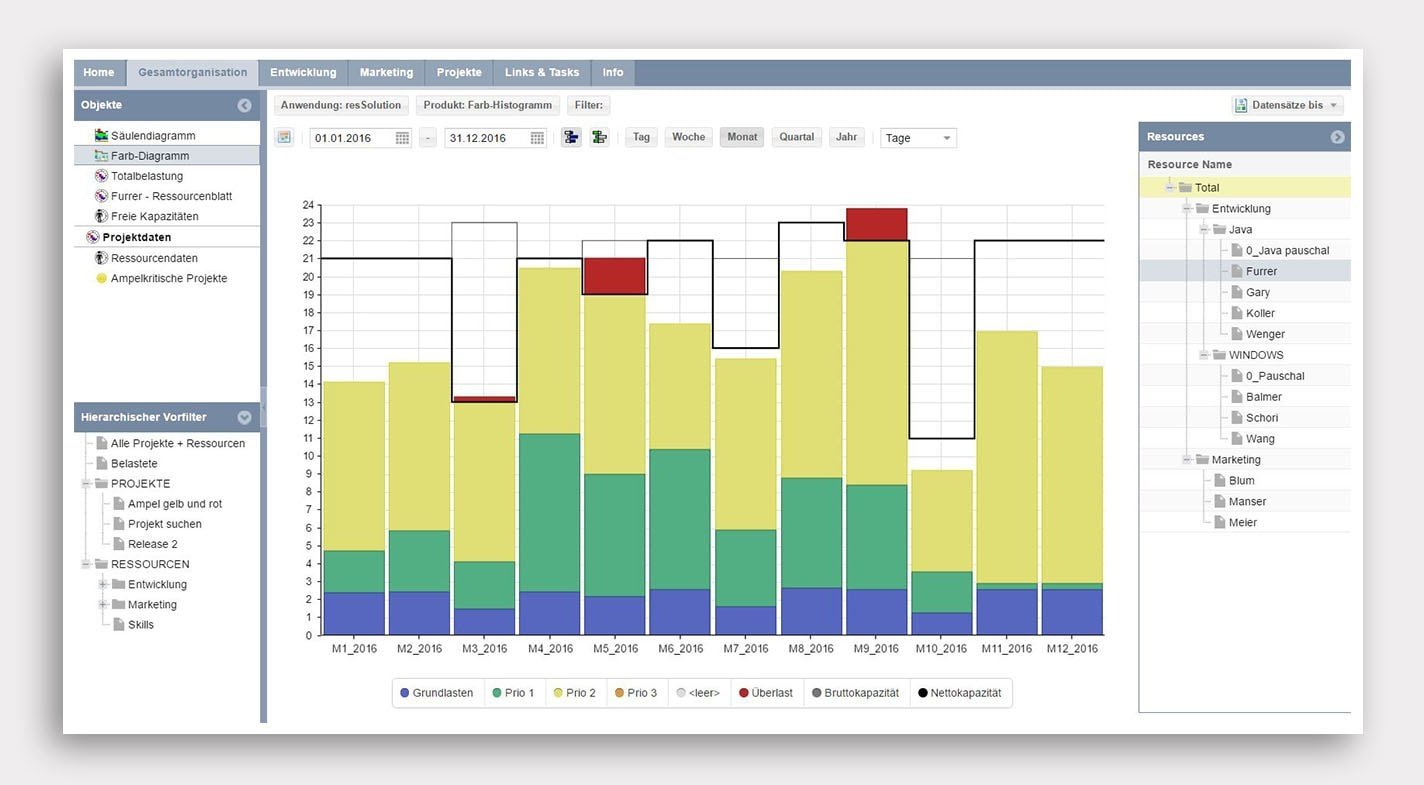1424x785 pixels.
Task: Click the Skills document icon
Action: click(x=118, y=625)
